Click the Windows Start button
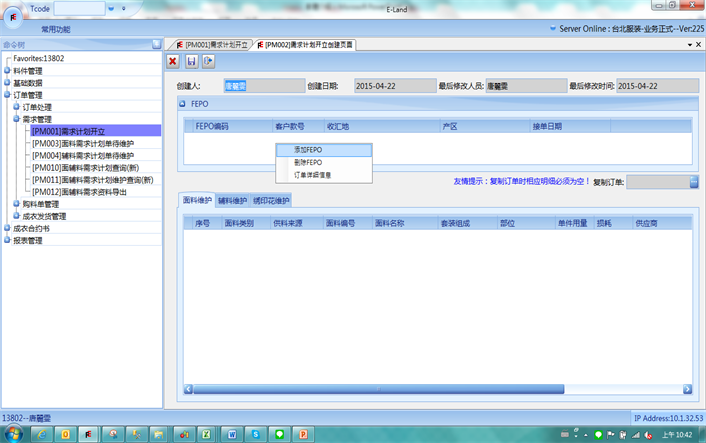This screenshot has height=443, width=706. coord(16,434)
